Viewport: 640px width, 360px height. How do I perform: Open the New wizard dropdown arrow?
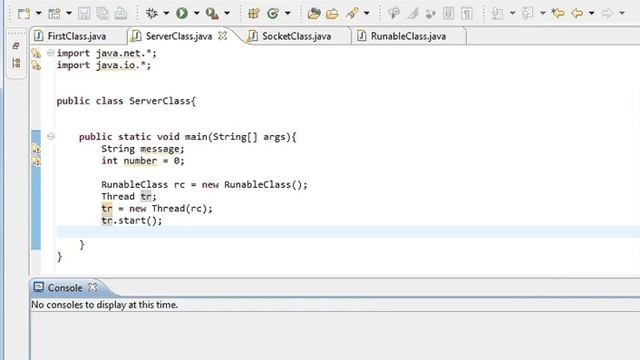(x=38, y=13)
